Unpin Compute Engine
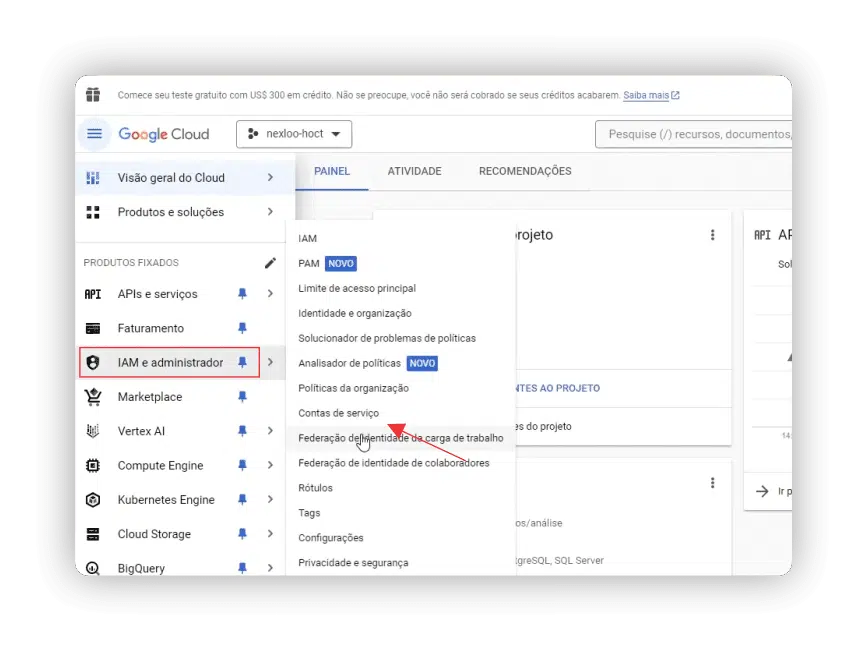 click(x=242, y=465)
